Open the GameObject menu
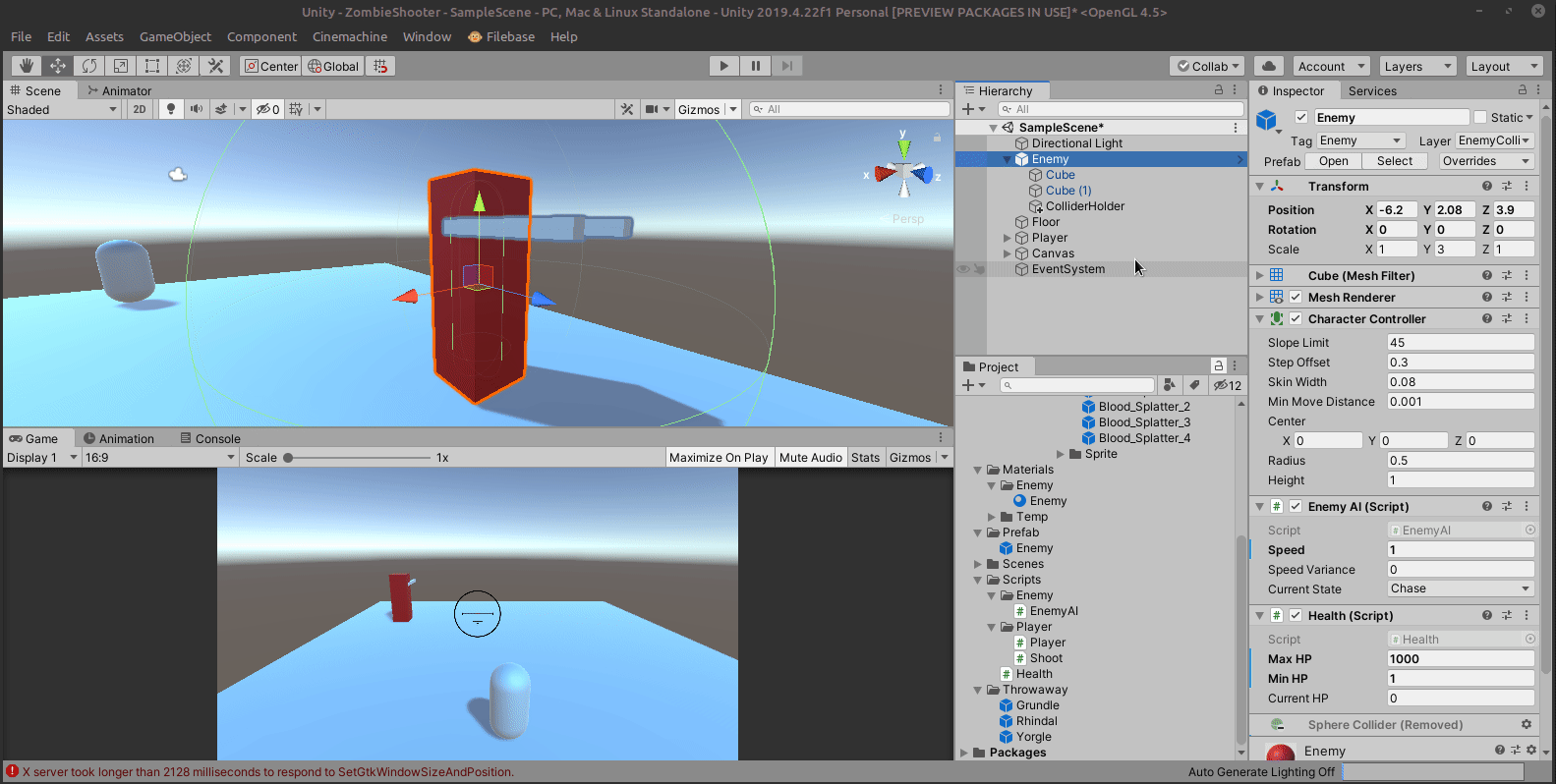 click(175, 36)
